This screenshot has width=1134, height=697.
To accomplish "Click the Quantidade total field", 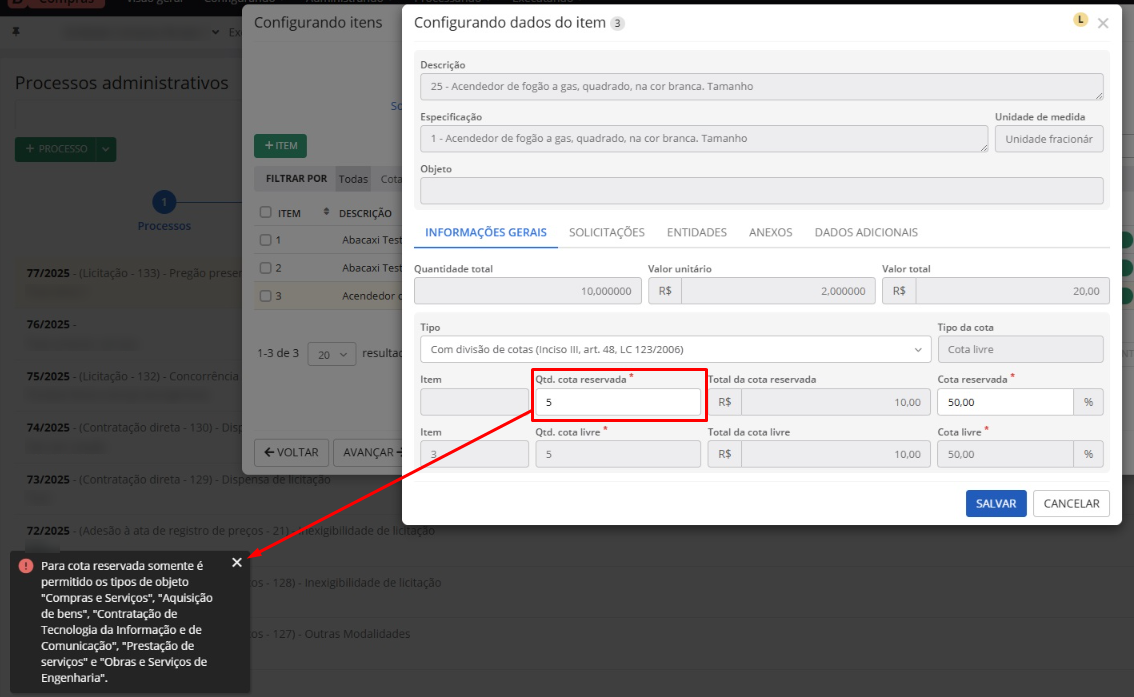I will (x=527, y=291).
